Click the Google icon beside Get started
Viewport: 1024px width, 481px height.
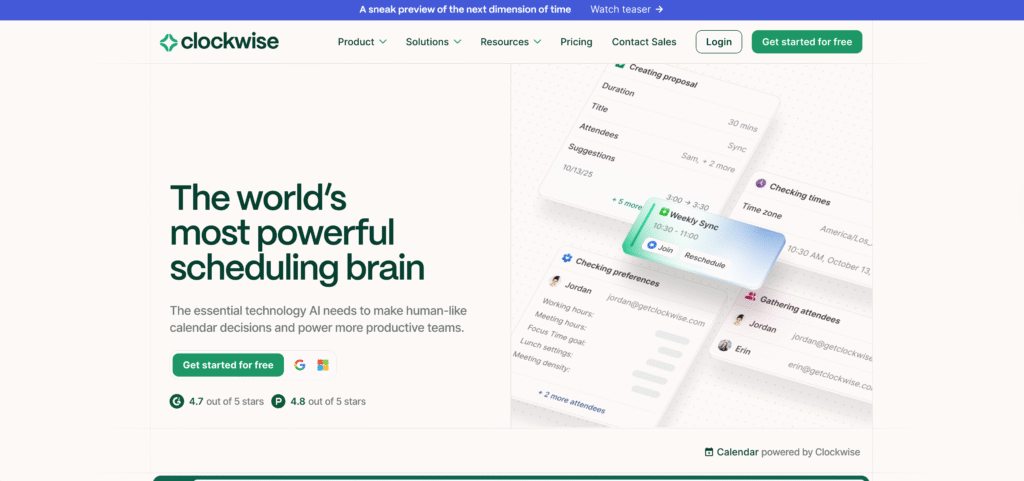click(x=300, y=365)
